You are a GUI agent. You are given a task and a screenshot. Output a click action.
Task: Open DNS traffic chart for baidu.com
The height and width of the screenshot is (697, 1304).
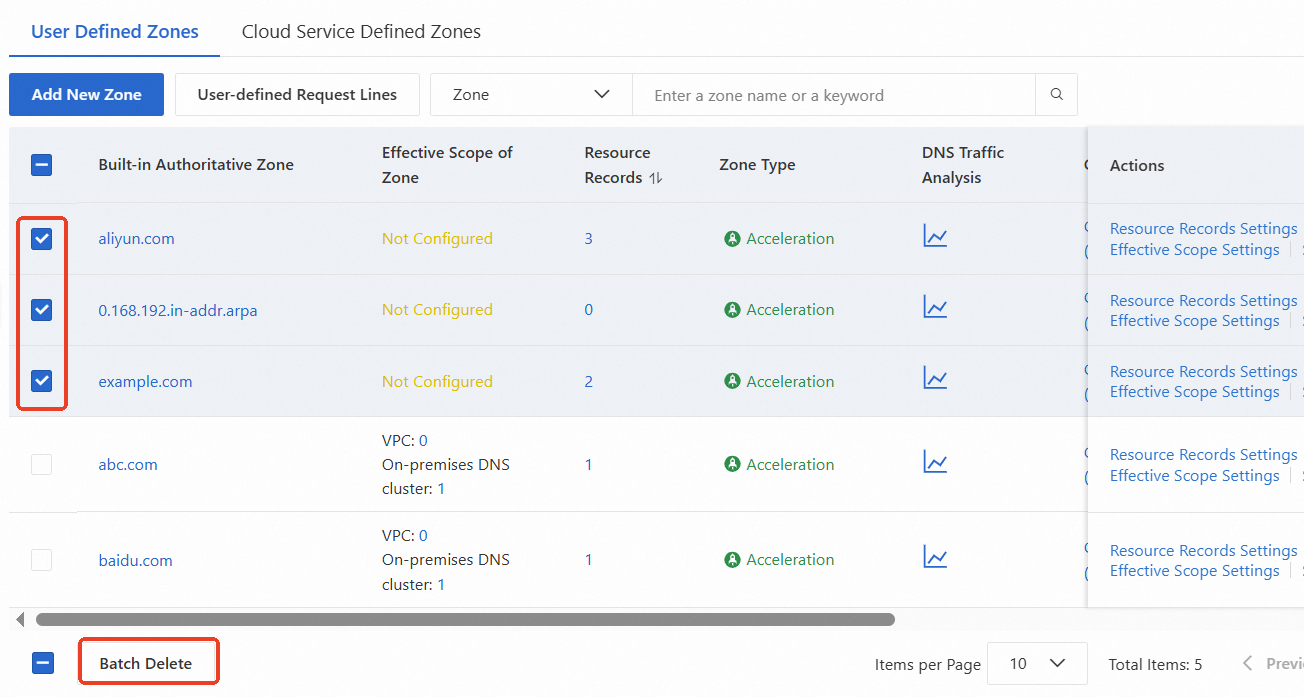[935, 558]
